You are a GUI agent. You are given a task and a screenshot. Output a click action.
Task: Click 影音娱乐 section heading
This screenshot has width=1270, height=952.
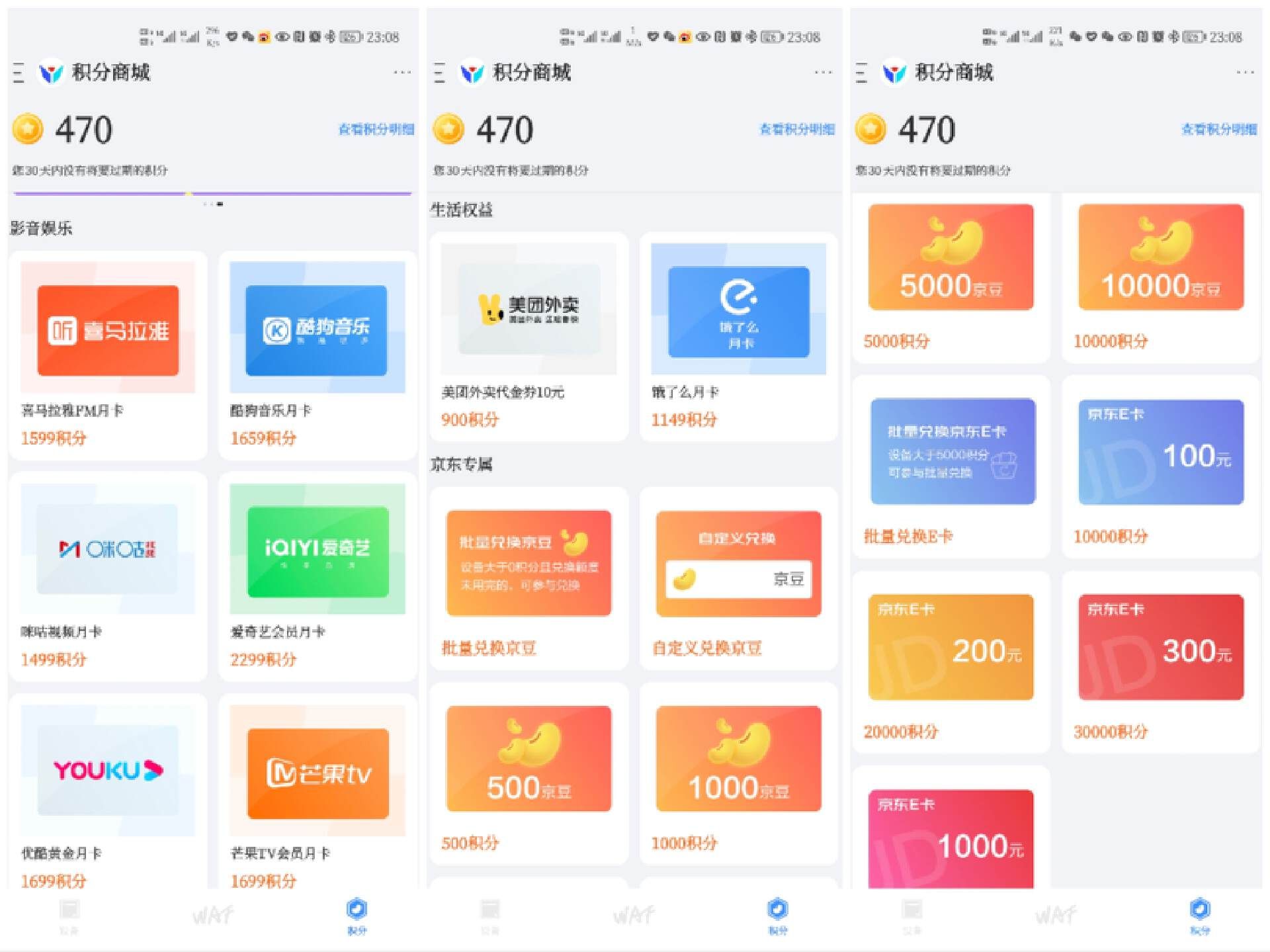point(41,228)
